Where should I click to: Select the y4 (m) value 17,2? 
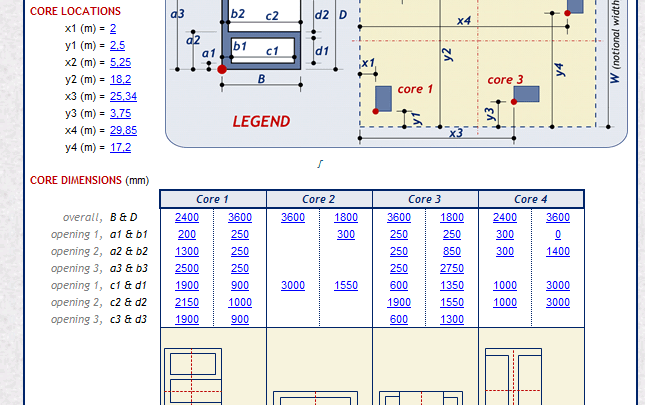pyautogui.click(x=120, y=147)
